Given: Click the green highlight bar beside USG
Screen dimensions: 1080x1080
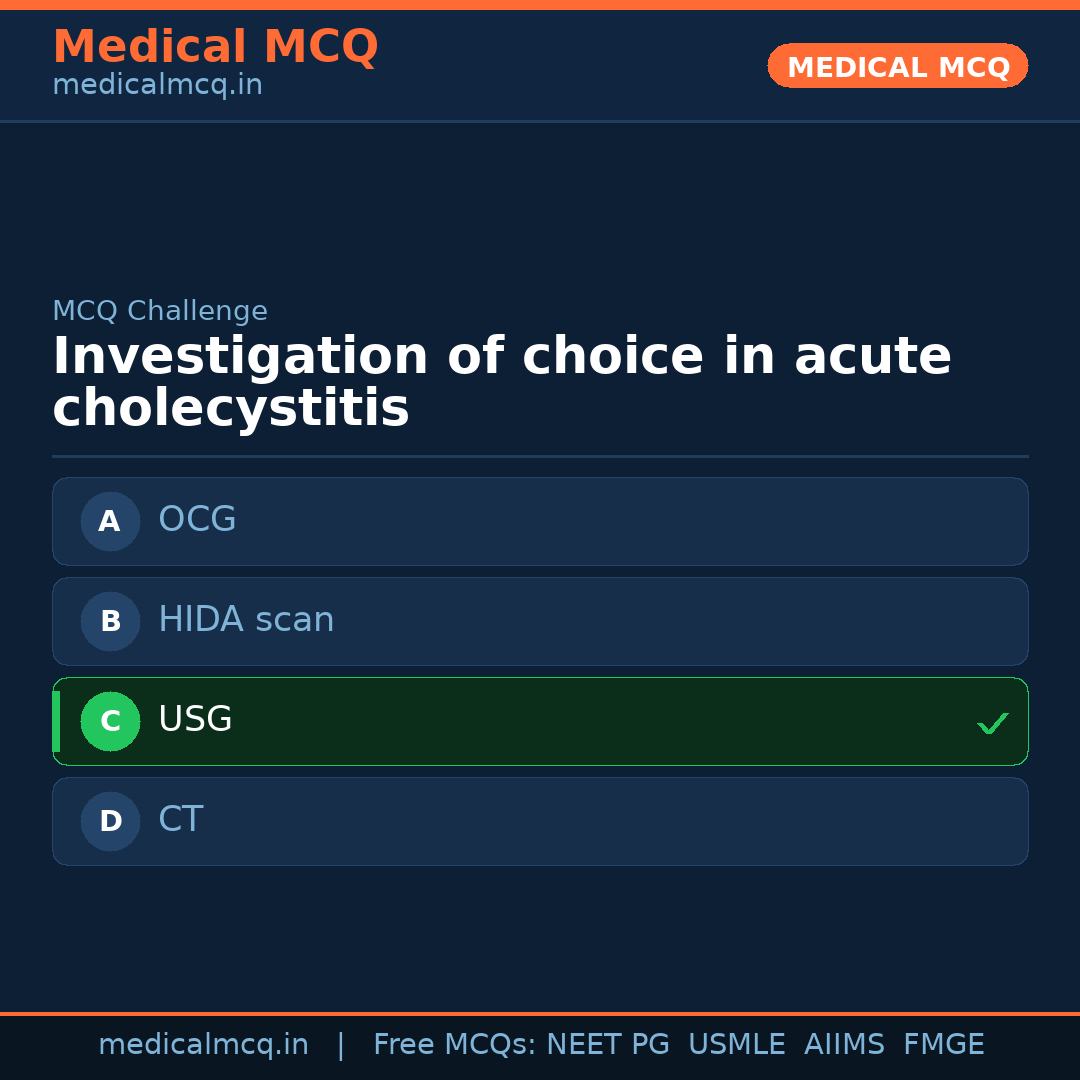Looking at the screenshot, I should point(55,721).
